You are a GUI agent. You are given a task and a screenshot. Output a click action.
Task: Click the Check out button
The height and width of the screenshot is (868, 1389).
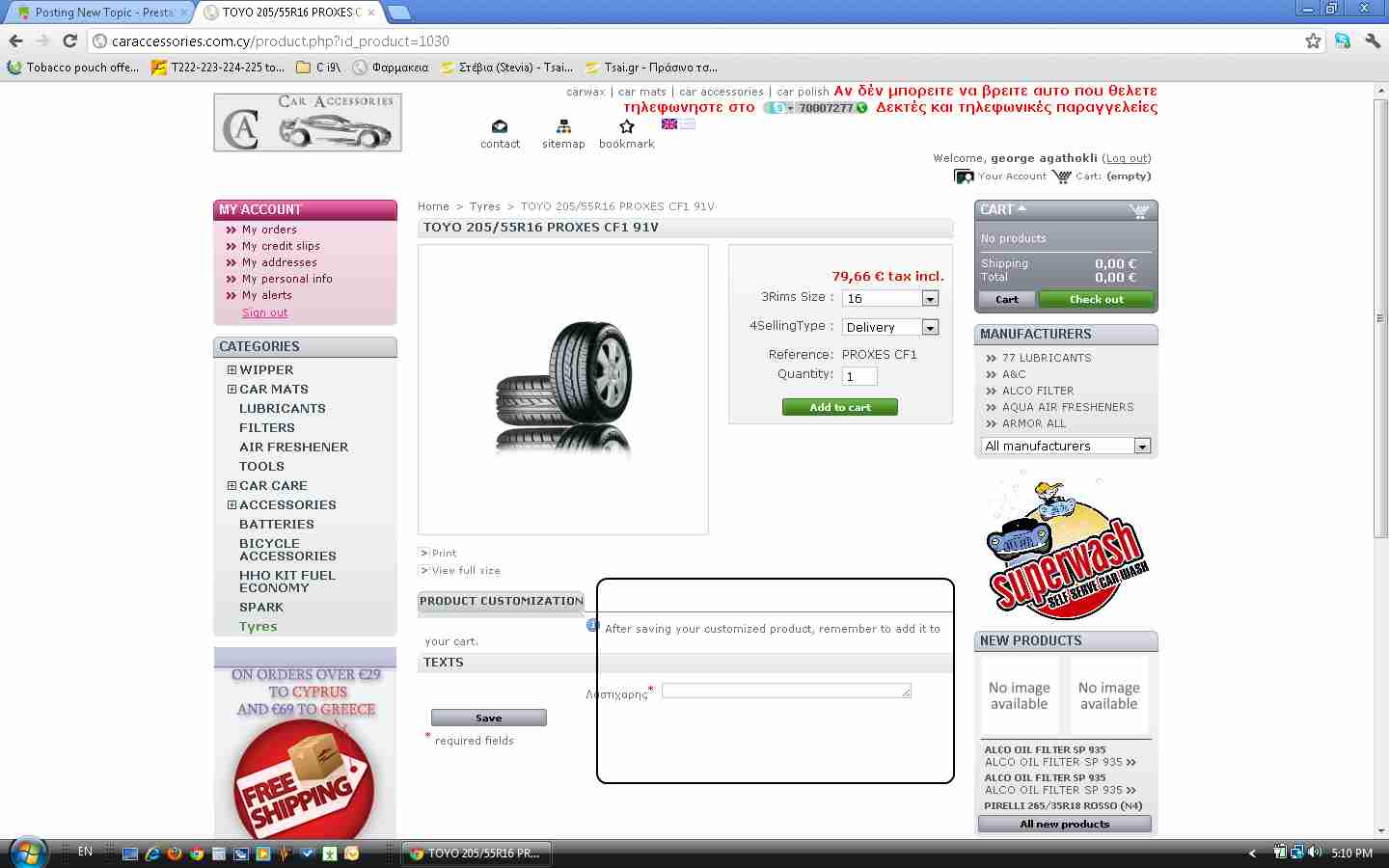click(1096, 299)
